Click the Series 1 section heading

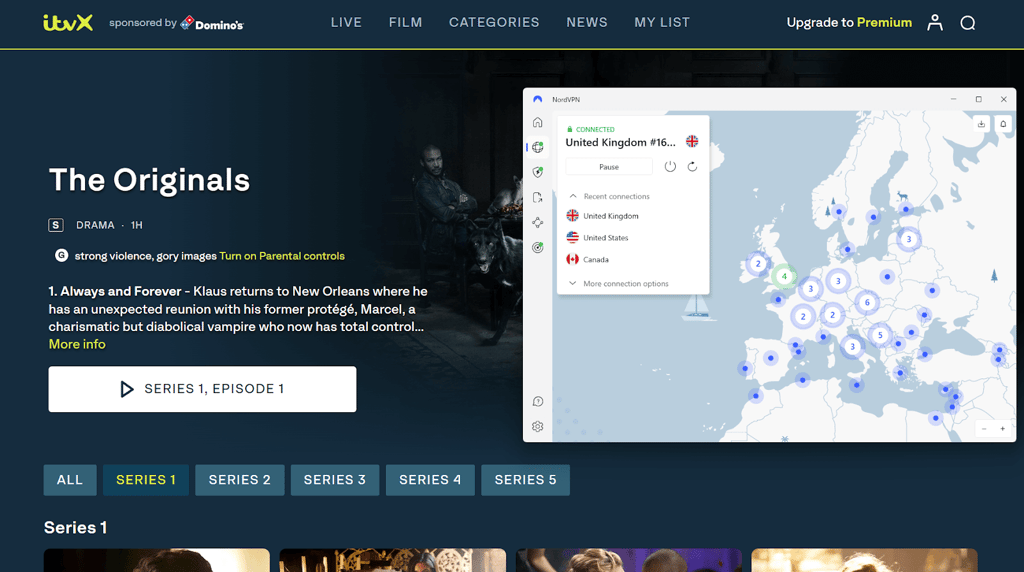click(76, 528)
